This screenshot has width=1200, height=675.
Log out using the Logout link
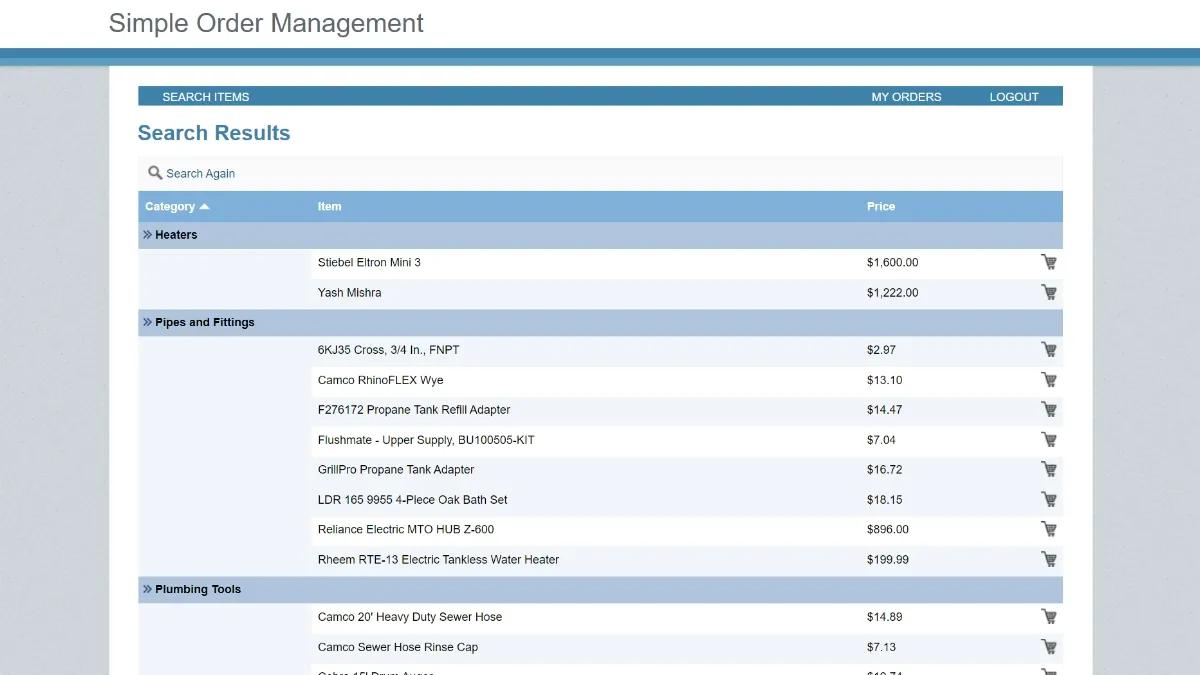[1013, 97]
